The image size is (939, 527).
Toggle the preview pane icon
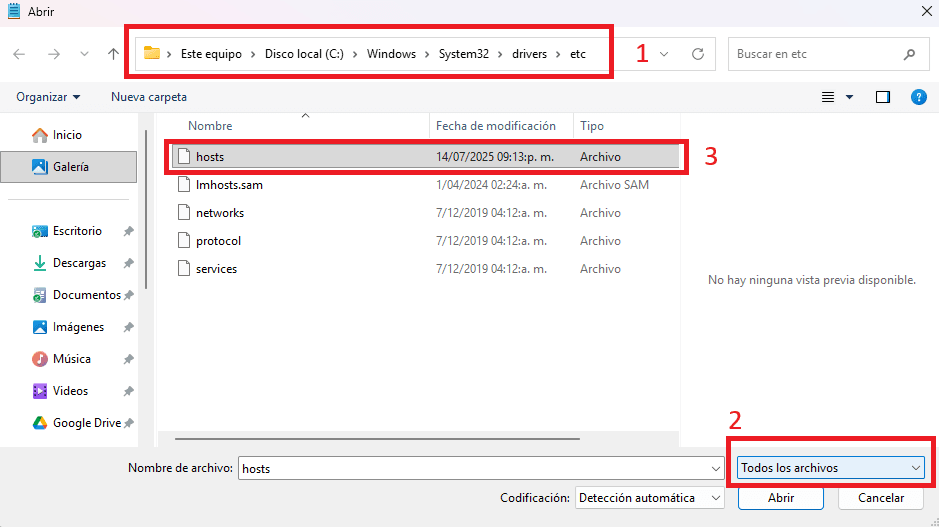(882, 97)
